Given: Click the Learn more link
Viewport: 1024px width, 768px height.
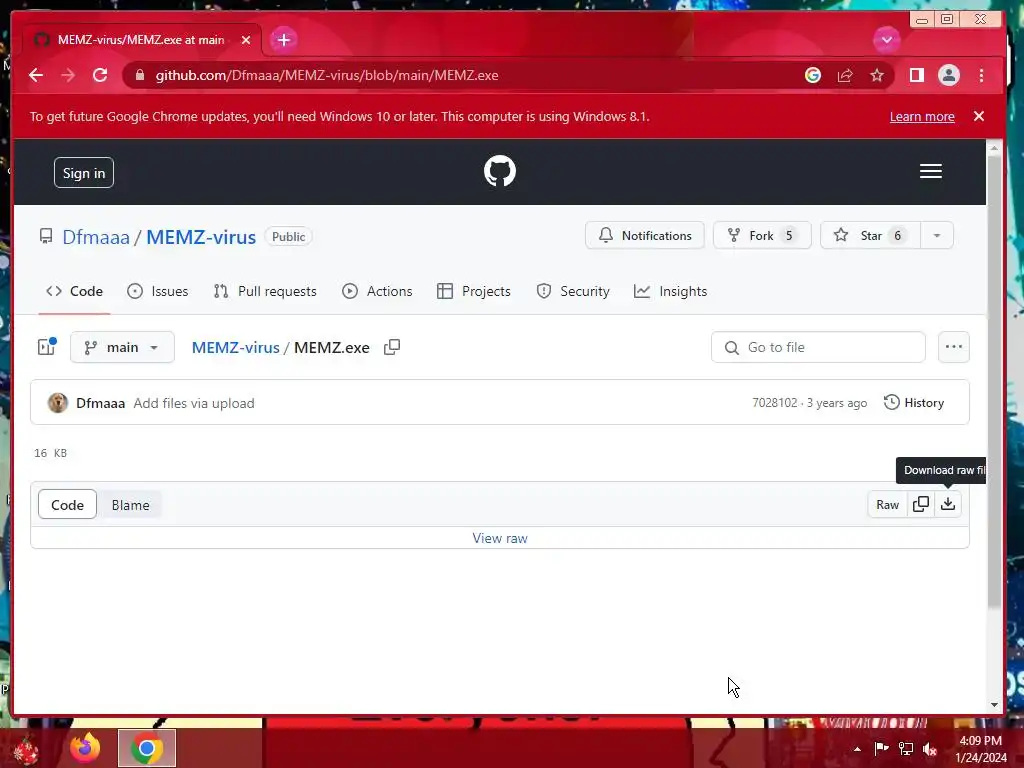Looking at the screenshot, I should click(921, 116).
